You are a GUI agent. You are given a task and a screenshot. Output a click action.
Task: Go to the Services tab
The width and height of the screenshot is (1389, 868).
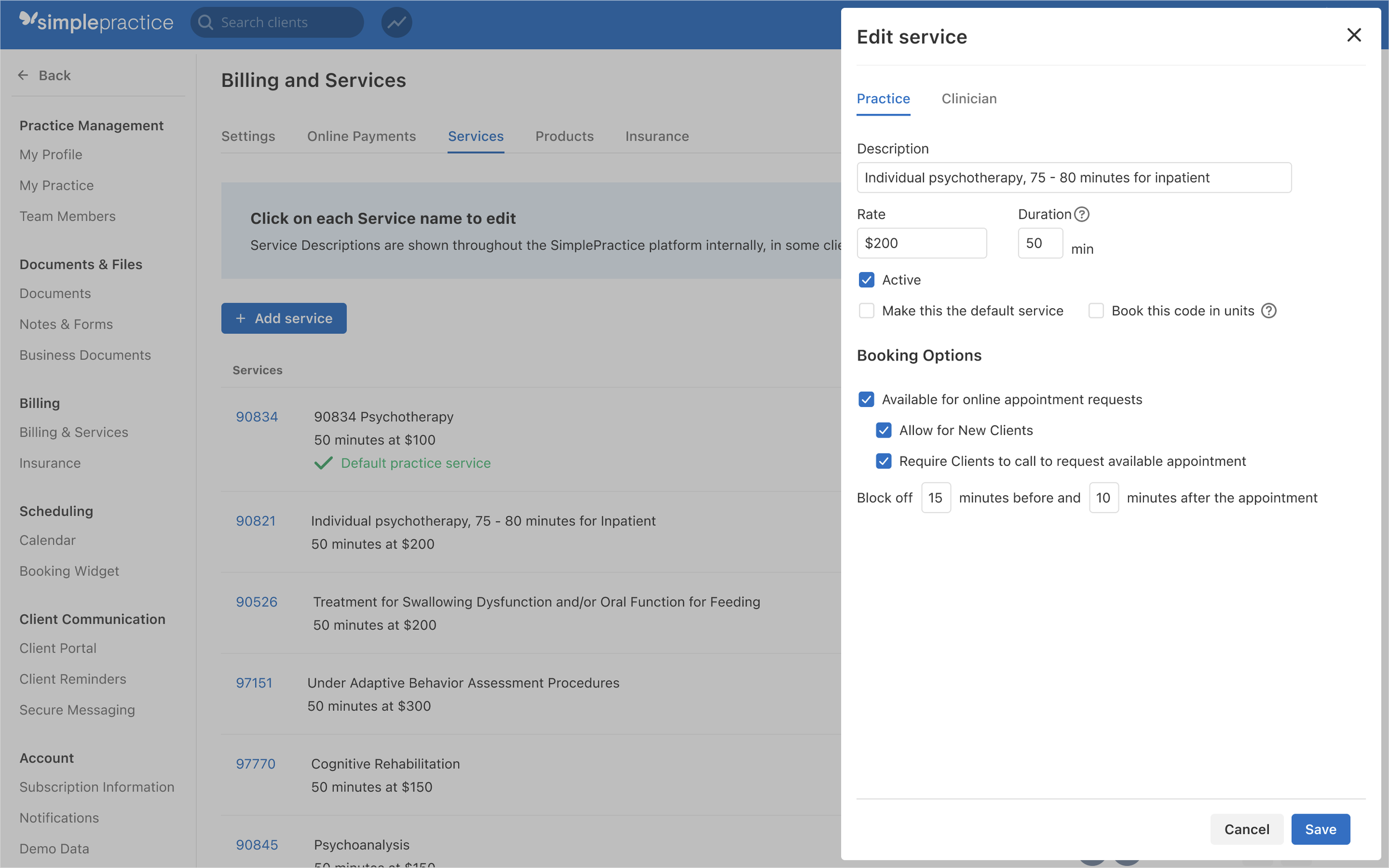click(x=476, y=136)
